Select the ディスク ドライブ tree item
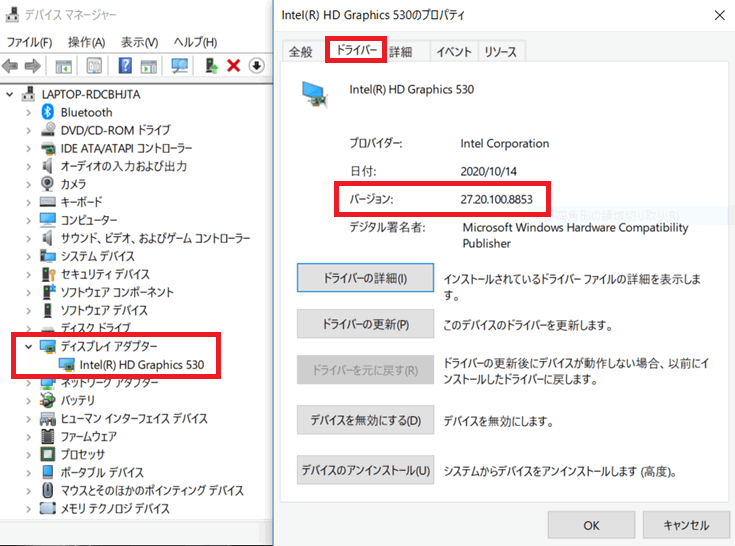 [96, 327]
